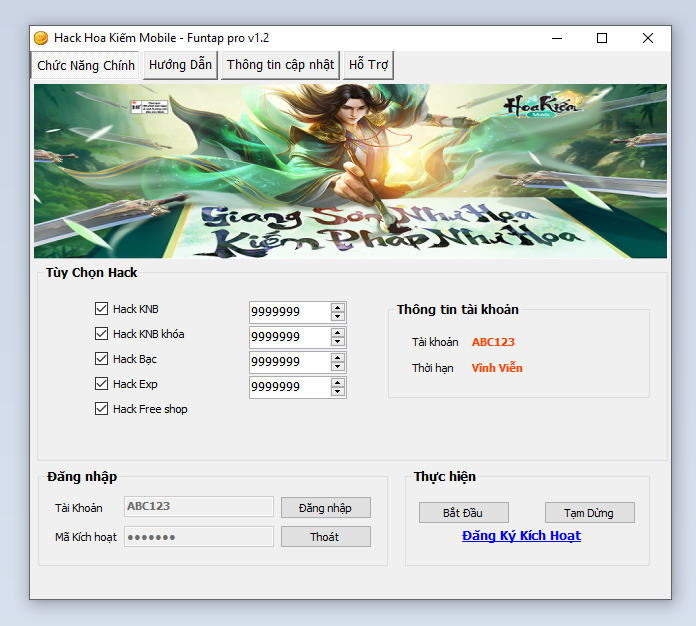The width and height of the screenshot is (696, 626).
Task: Click the app icon in the title bar
Action: [x=41, y=38]
